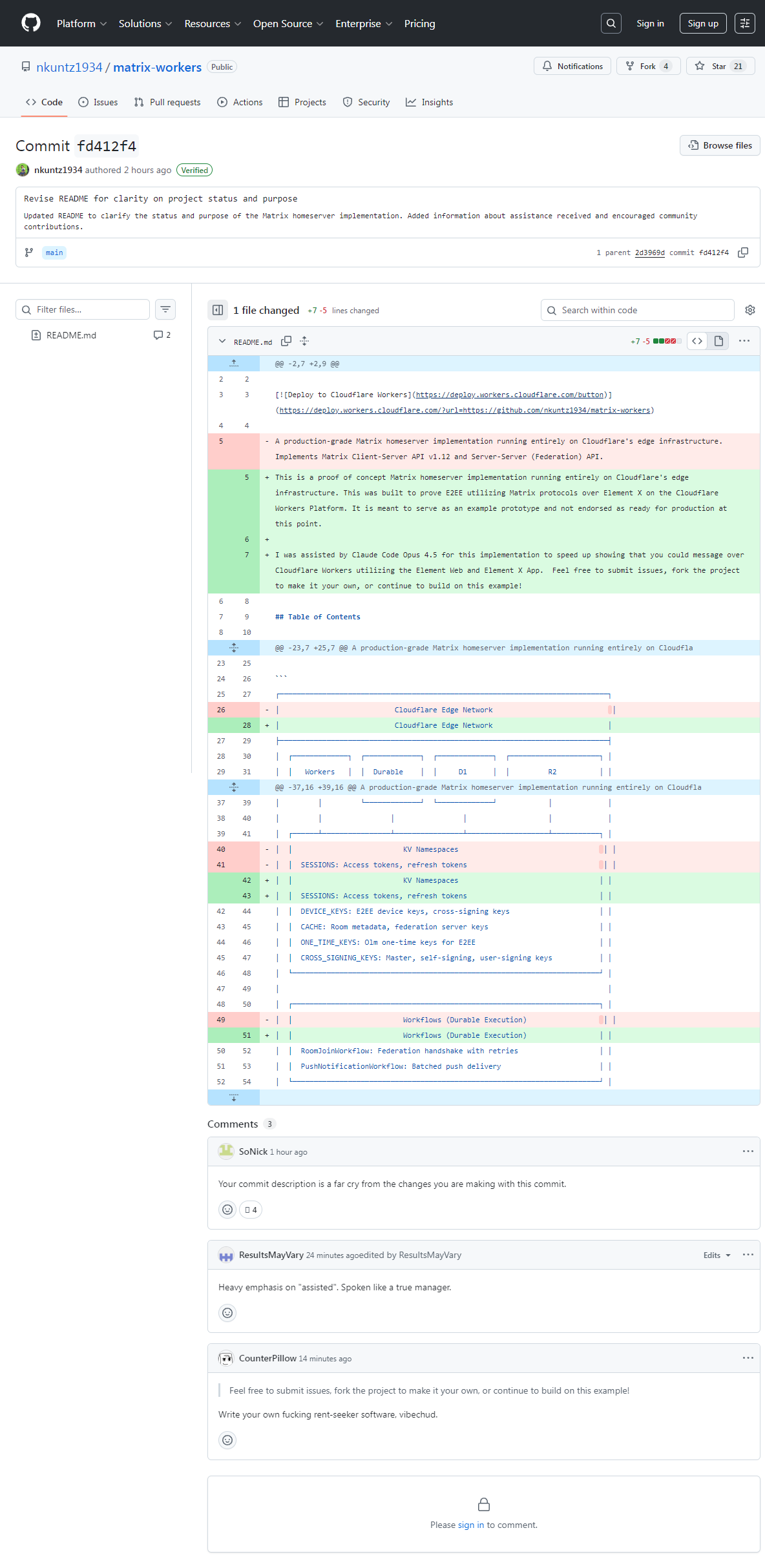Fork the matrix-workers repository
The height and width of the screenshot is (1568, 765).
pos(648,66)
